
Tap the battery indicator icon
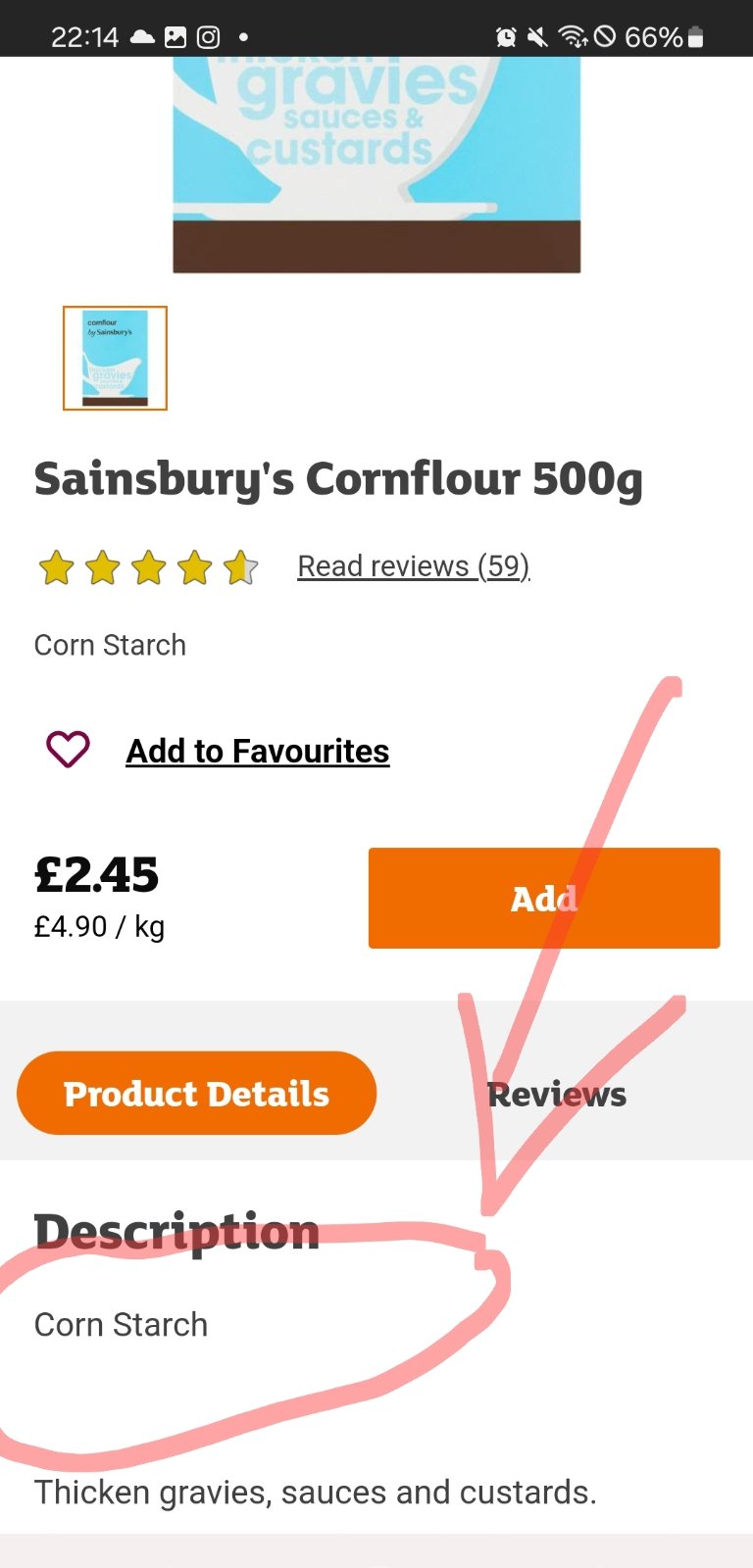click(x=696, y=37)
